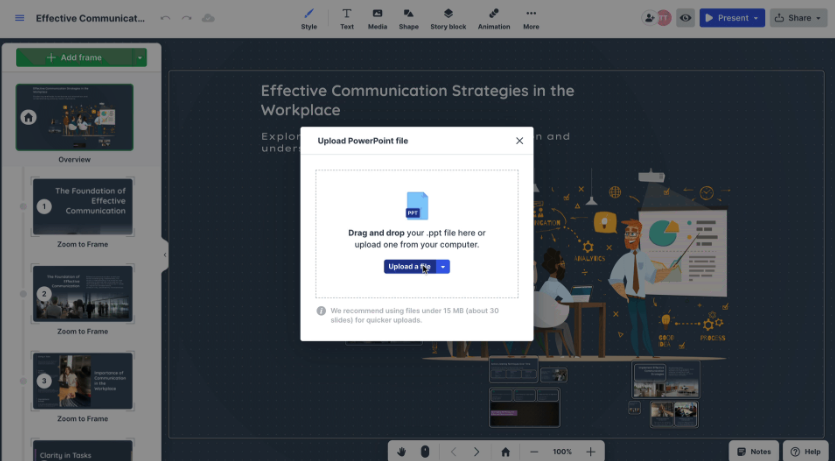The height and width of the screenshot is (461, 835).
Task: Expand the Present dropdown arrow
Action: tap(756, 18)
